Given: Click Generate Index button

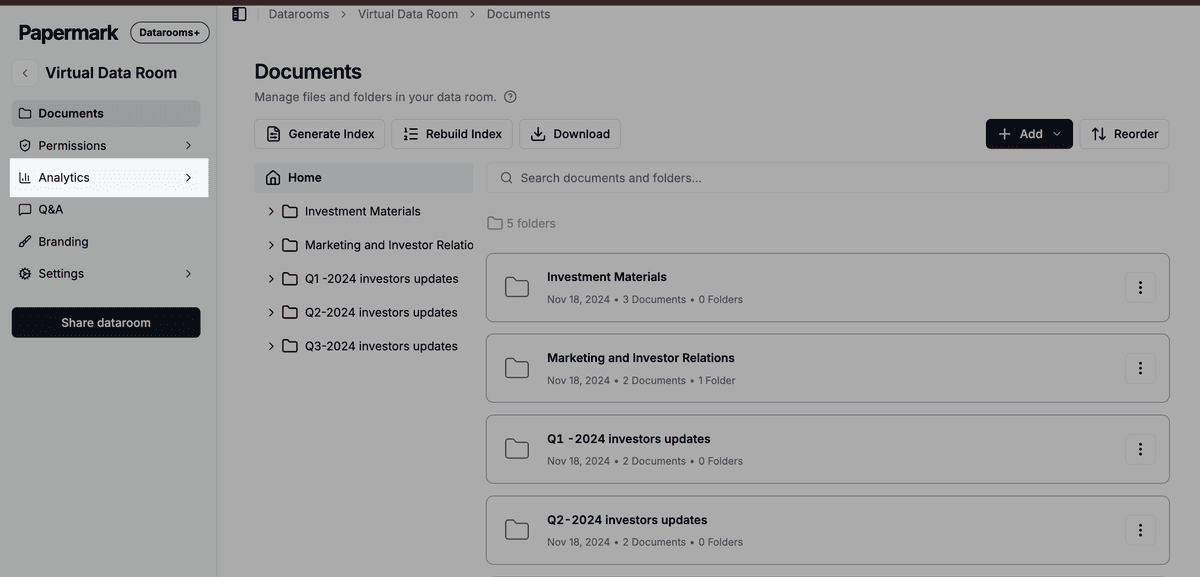Looking at the screenshot, I should (320, 134).
